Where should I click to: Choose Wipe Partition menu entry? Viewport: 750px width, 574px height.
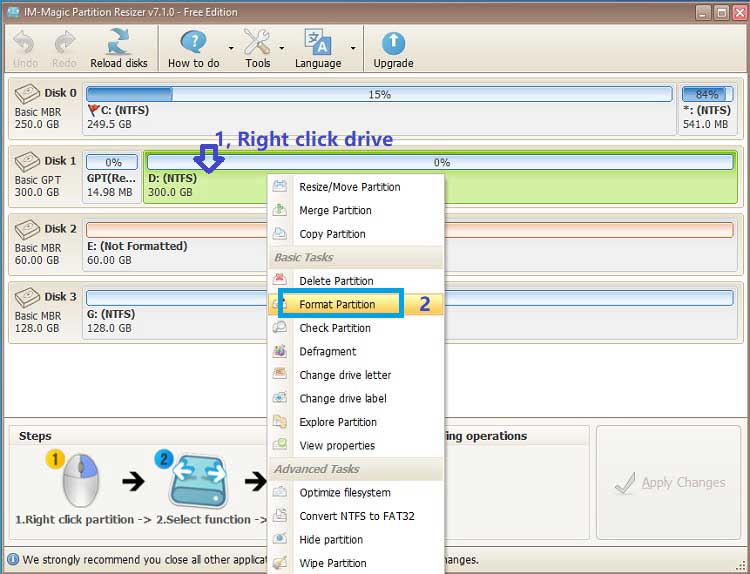[356, 563]
